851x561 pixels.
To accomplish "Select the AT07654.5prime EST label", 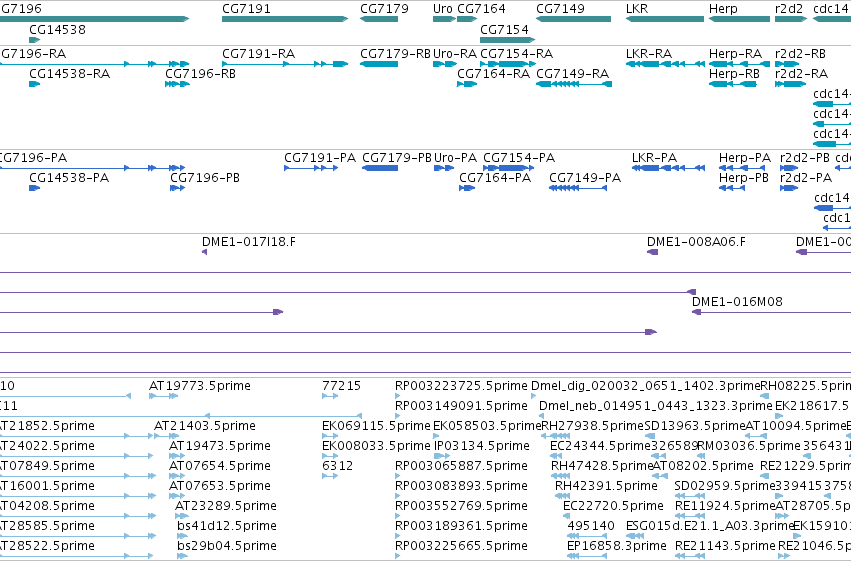I will pos(220,466).
